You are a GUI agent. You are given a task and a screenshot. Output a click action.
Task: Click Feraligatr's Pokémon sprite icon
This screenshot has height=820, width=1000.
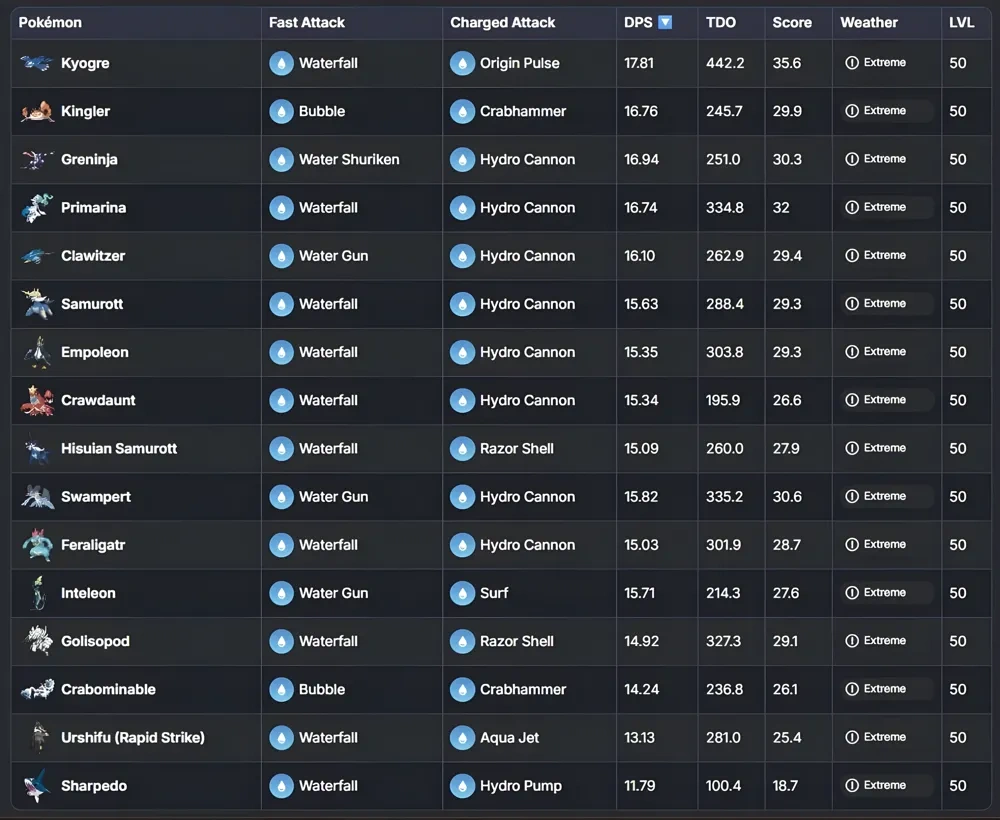tap(36, 545)
